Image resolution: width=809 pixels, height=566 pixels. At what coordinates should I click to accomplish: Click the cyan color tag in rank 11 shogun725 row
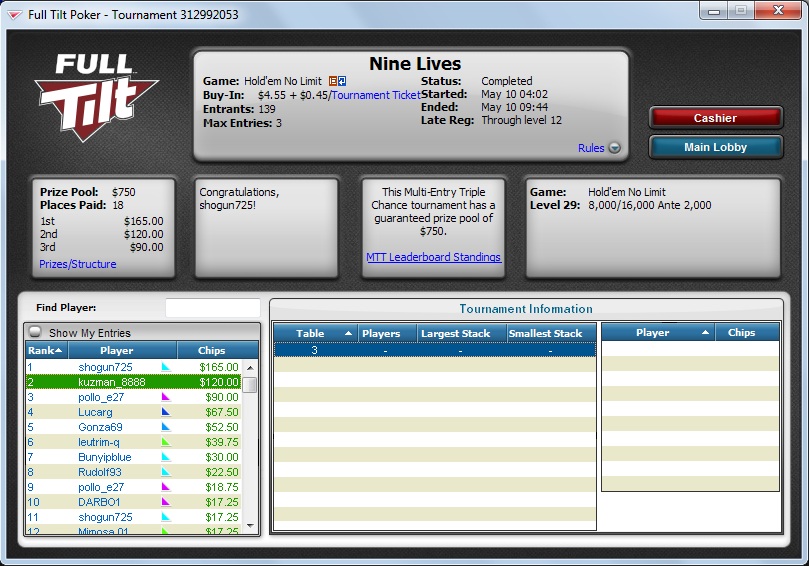166,516
